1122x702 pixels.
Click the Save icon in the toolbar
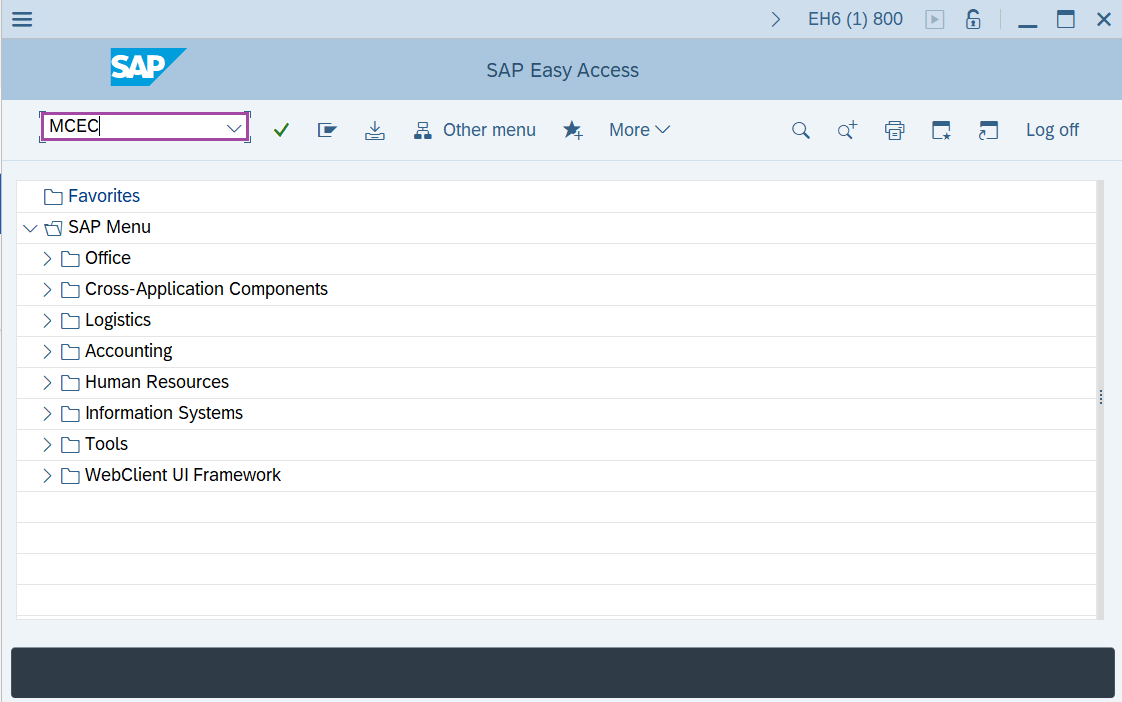click(375, 129)
